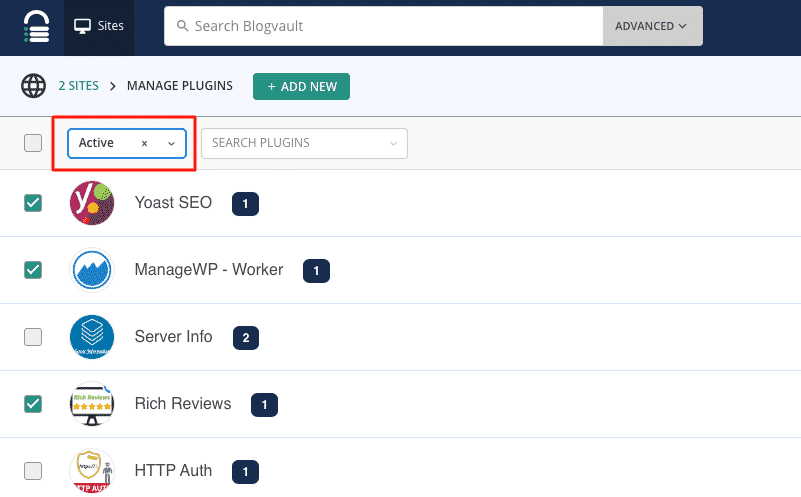Toggle the select-all plugins checkbox
This screenshot has width=801, height=497.
click(x=33, y=143)
